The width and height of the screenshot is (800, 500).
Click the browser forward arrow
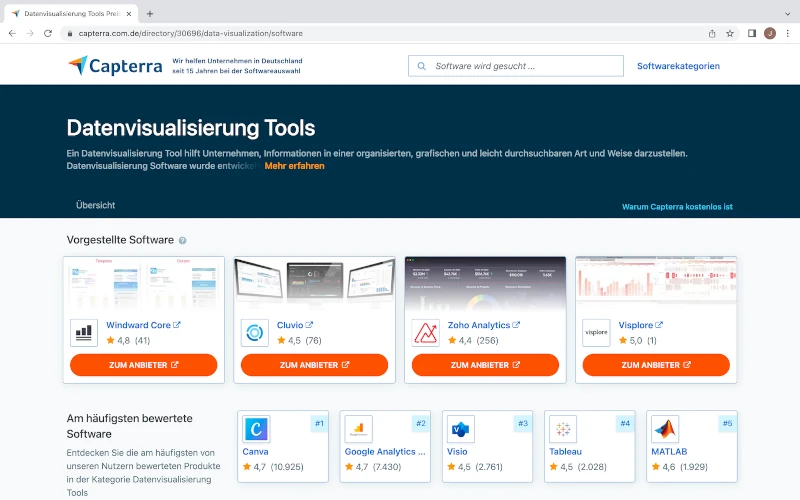tap(30, 33)
